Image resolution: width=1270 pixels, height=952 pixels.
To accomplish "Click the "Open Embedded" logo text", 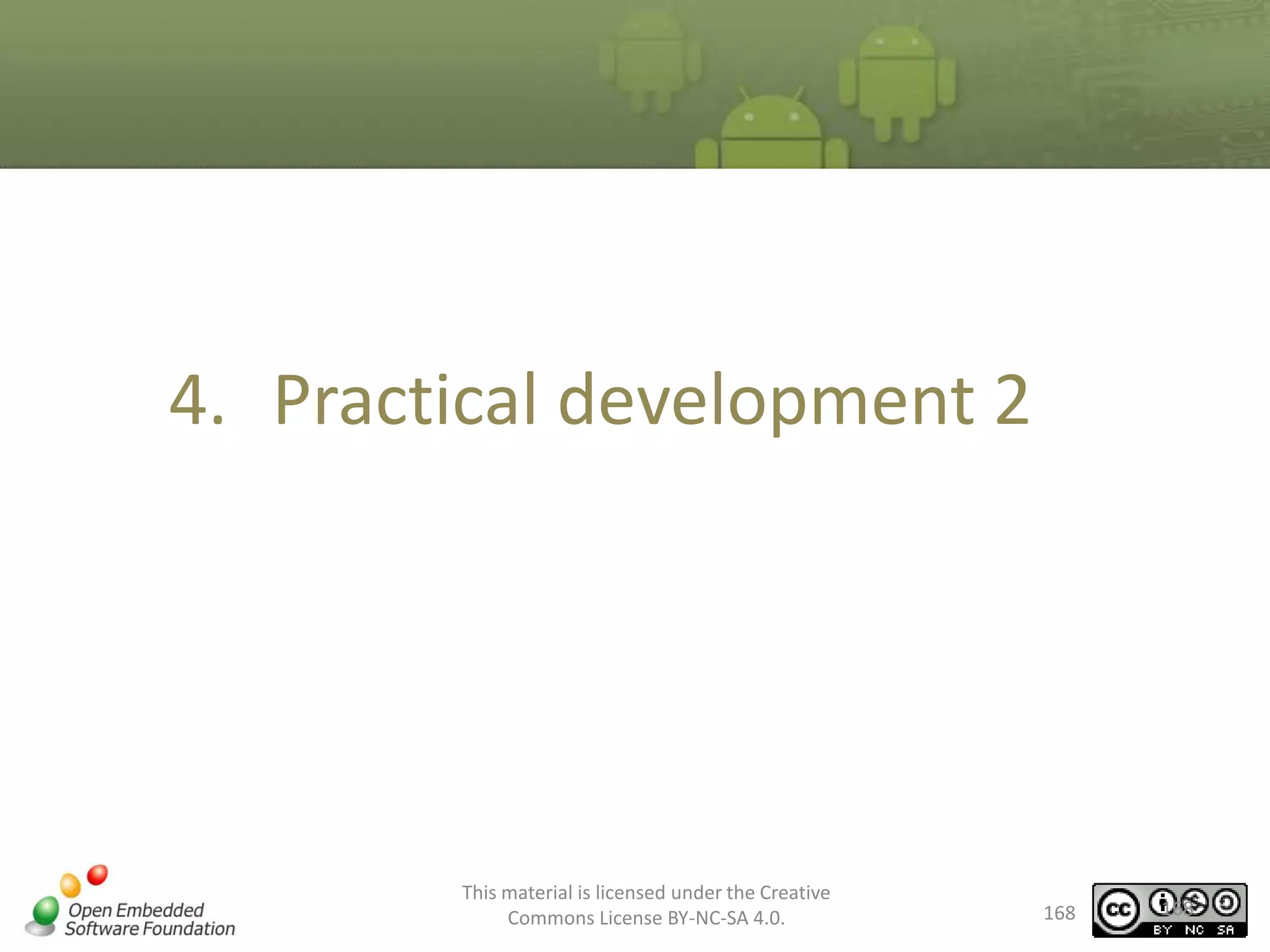I will pos(136,910).
